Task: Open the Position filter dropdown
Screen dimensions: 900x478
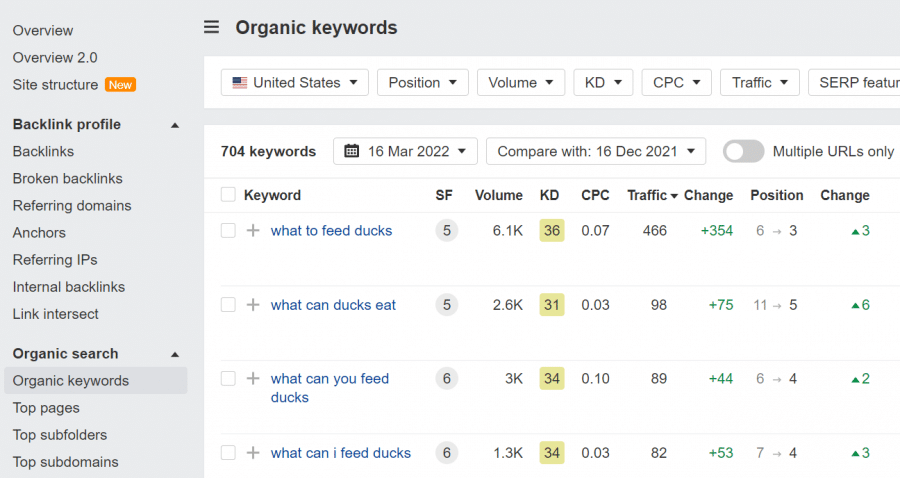Action: (x=423, y=83)
